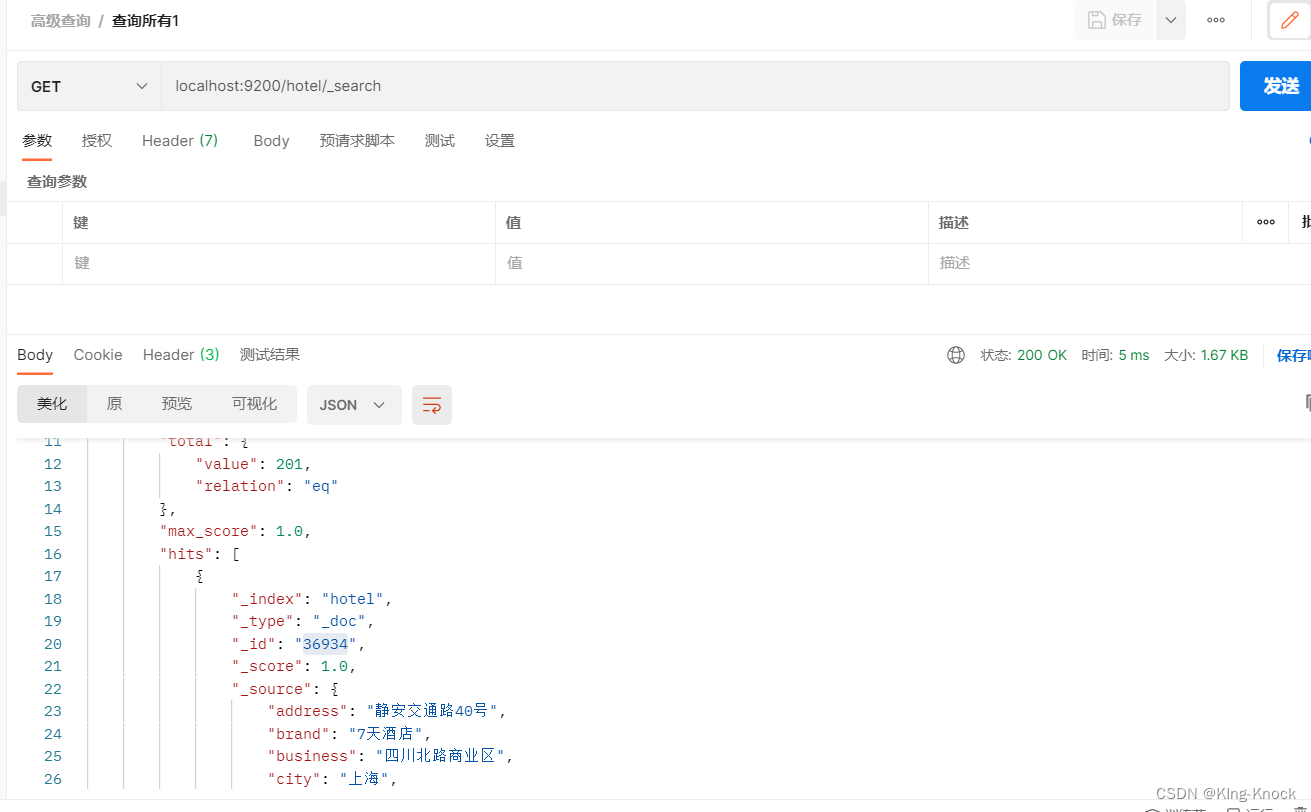The image size is (1311, 812).
Task: Click the address value 静安交通路40号
Action: 432,711
